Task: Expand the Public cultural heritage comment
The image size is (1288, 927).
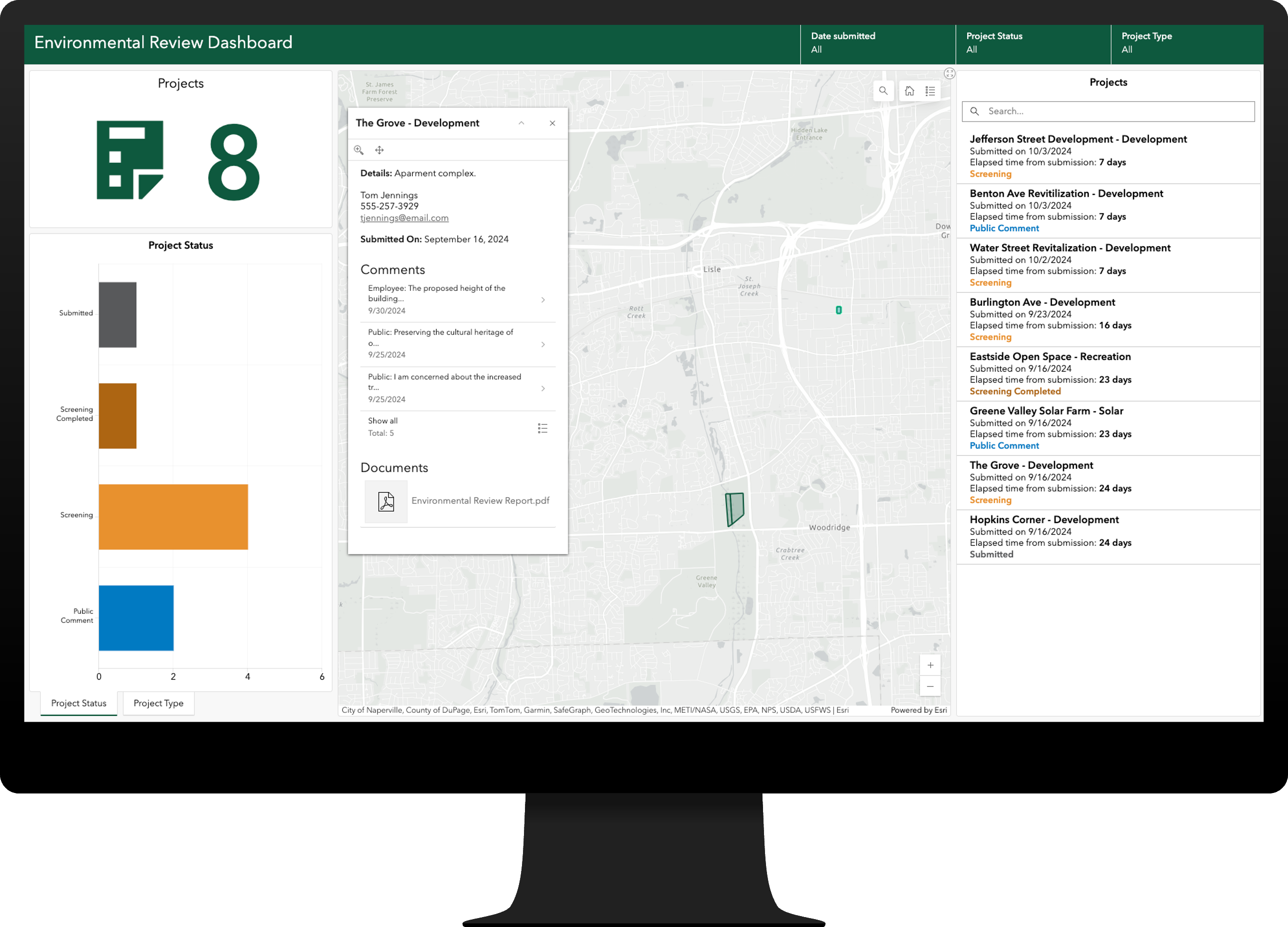Action: pos(543,344)
